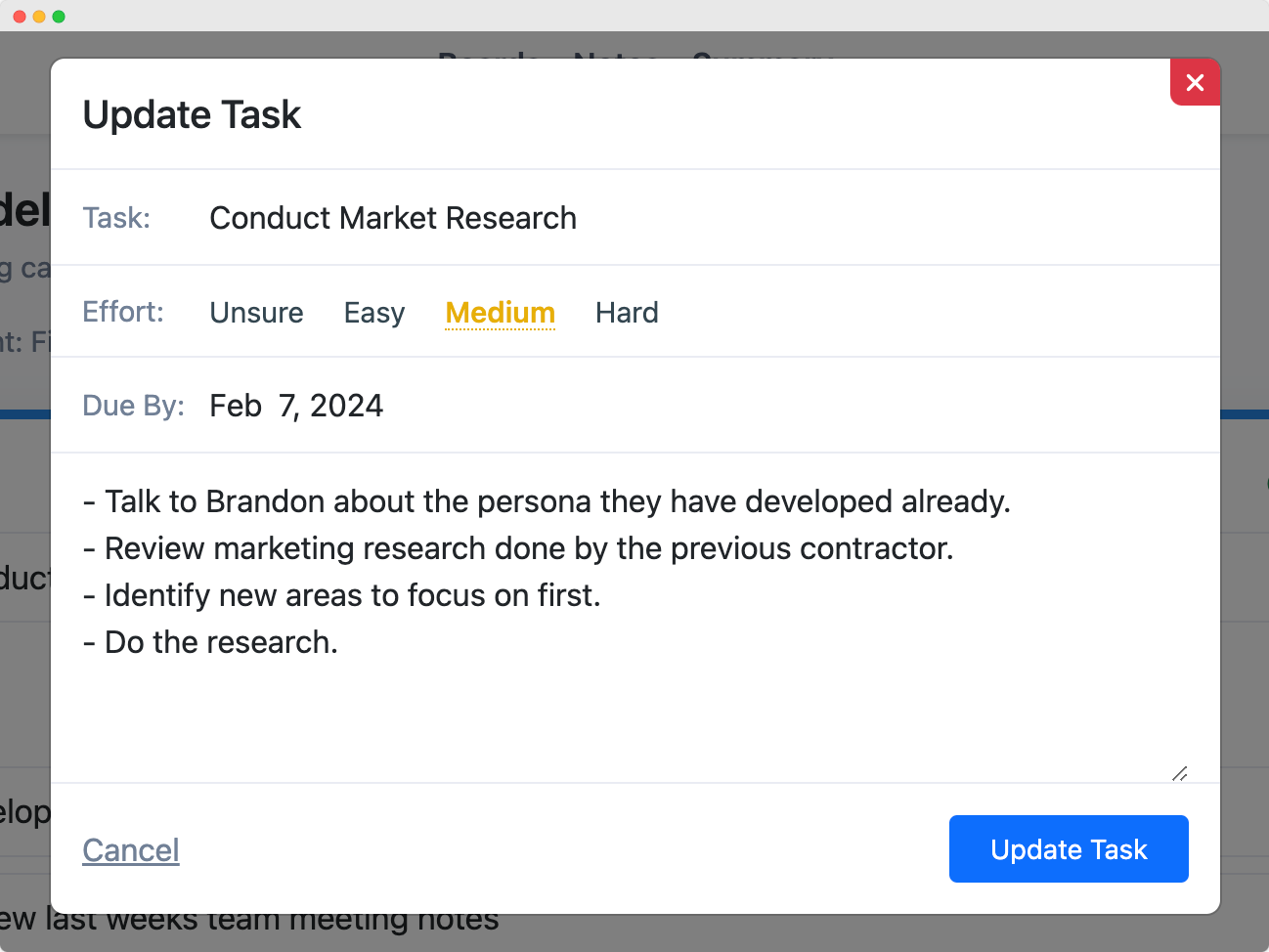This screenshot has width=1269, height=952.
Task: Select the year '2024' in due date
Action: (346, 406)
